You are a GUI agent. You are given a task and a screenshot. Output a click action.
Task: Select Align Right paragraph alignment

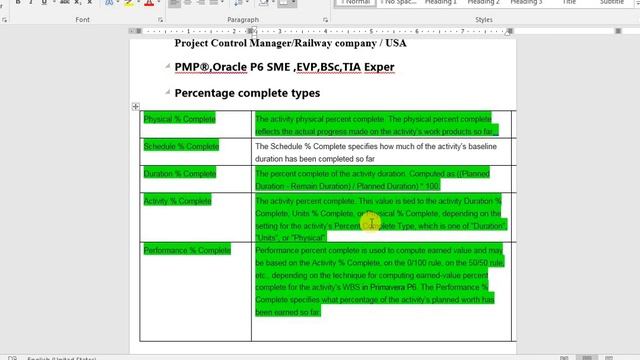(200, 2)
